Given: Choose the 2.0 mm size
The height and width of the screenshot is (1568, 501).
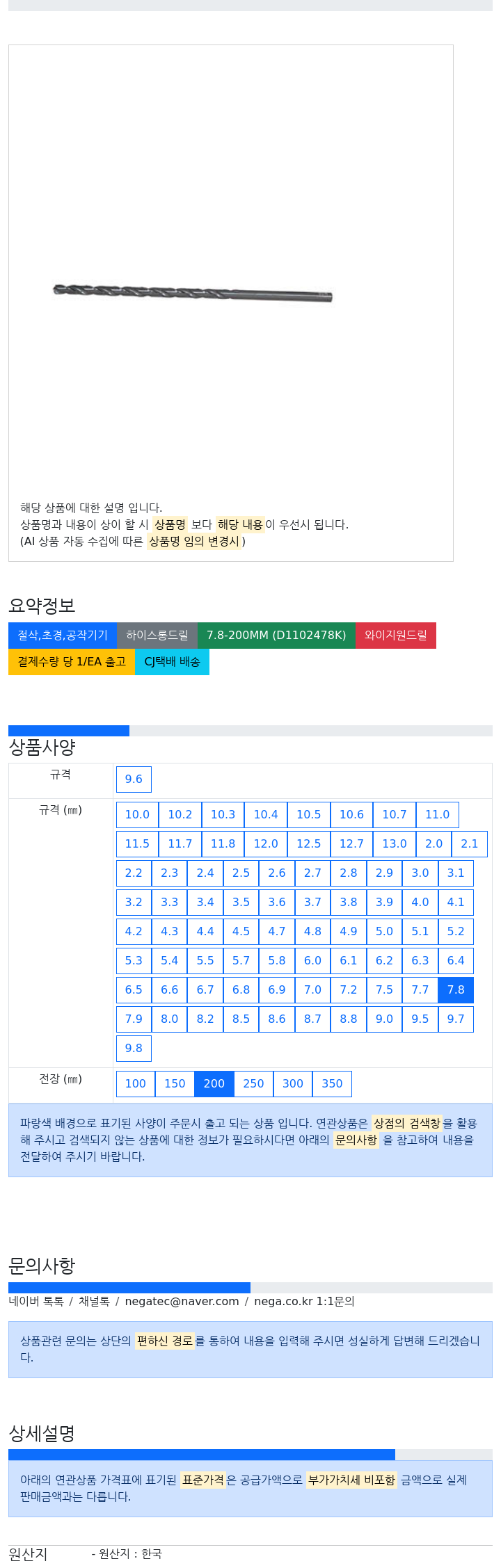Looking at the screenshot, I should (434, 843).
